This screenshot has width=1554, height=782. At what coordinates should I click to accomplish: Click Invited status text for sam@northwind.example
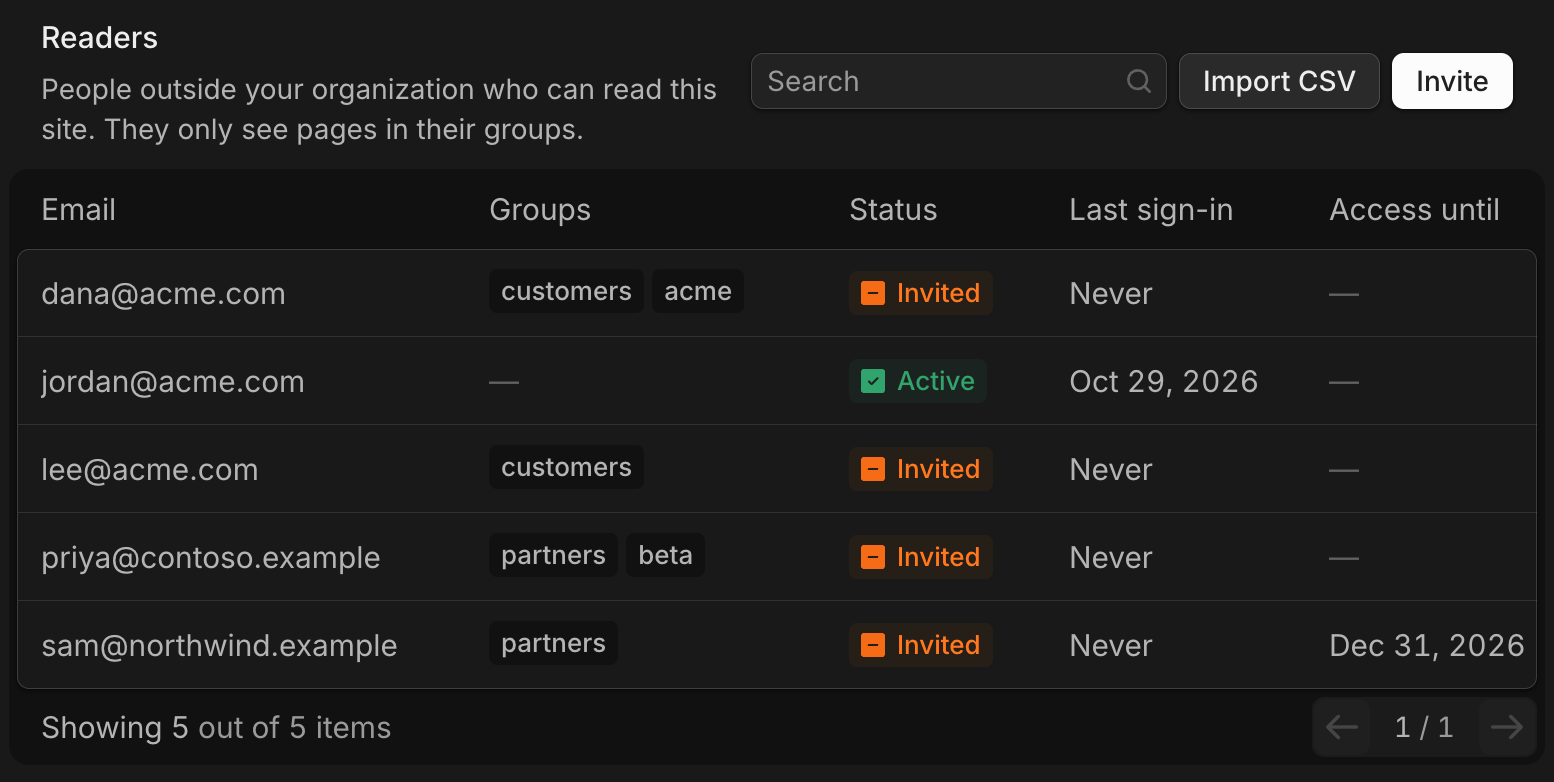point(938,645)
